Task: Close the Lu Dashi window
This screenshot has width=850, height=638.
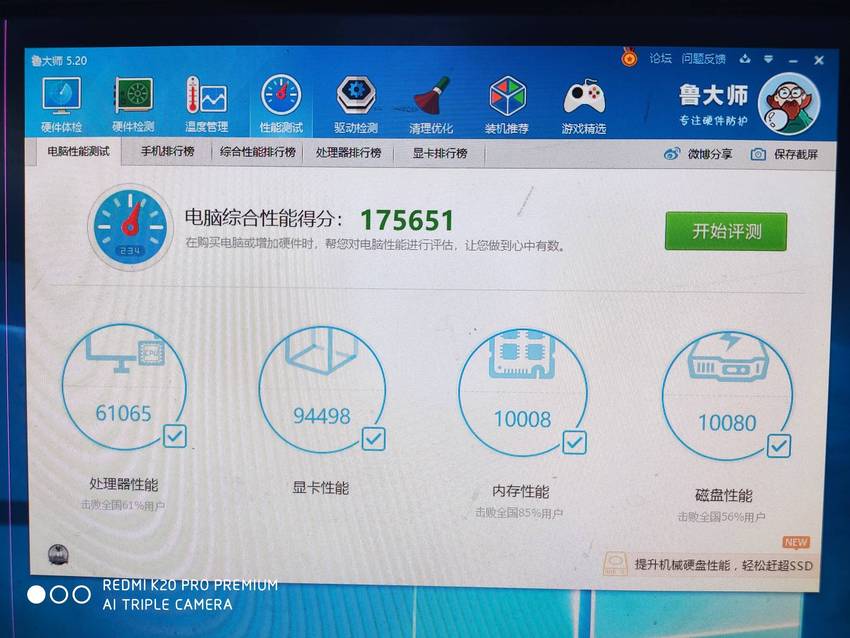Action: [x=819, y=60]
